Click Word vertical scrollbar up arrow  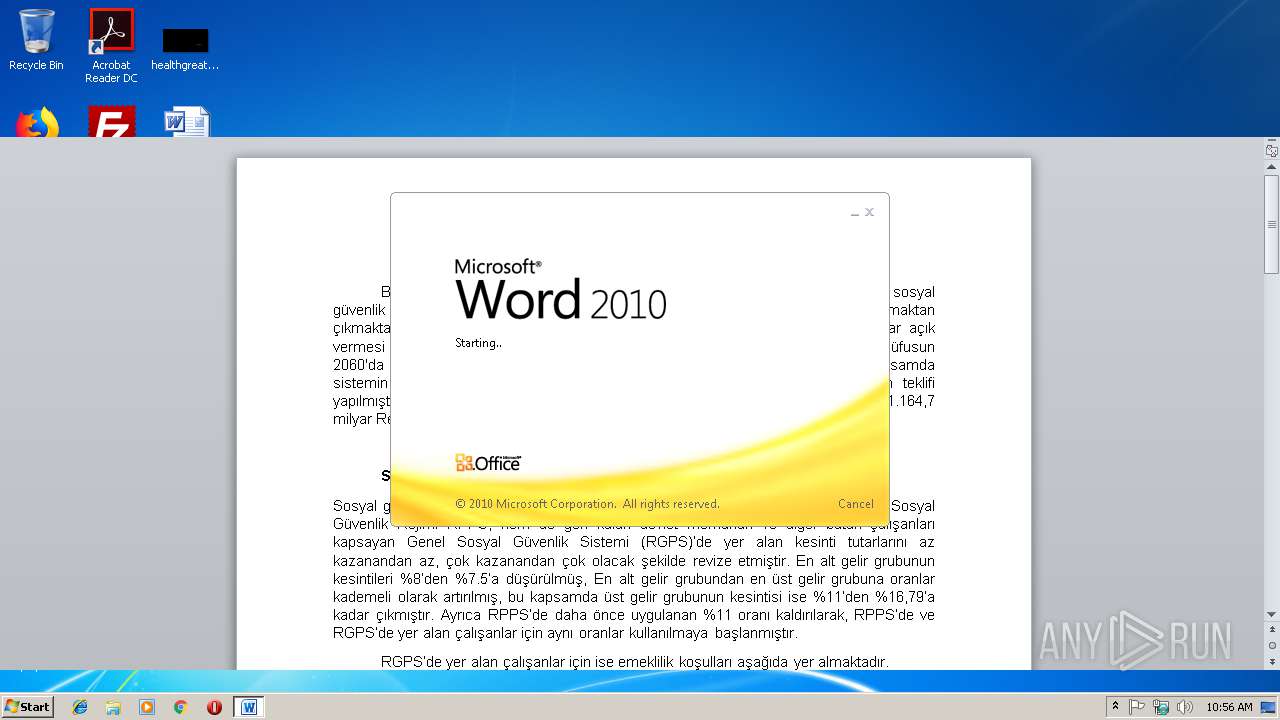[1271, 167]
